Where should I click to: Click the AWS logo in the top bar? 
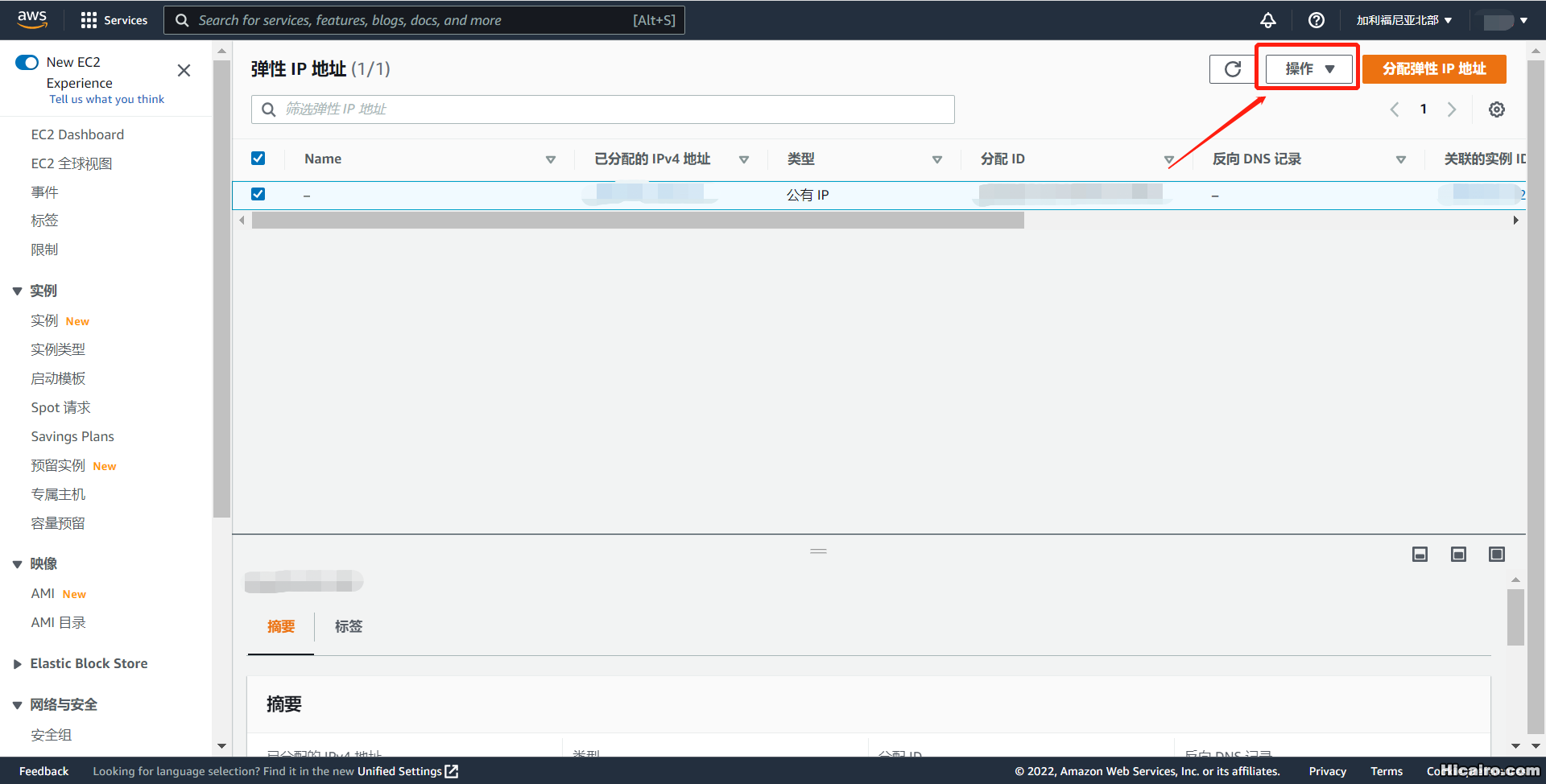[x=31, y=19]
